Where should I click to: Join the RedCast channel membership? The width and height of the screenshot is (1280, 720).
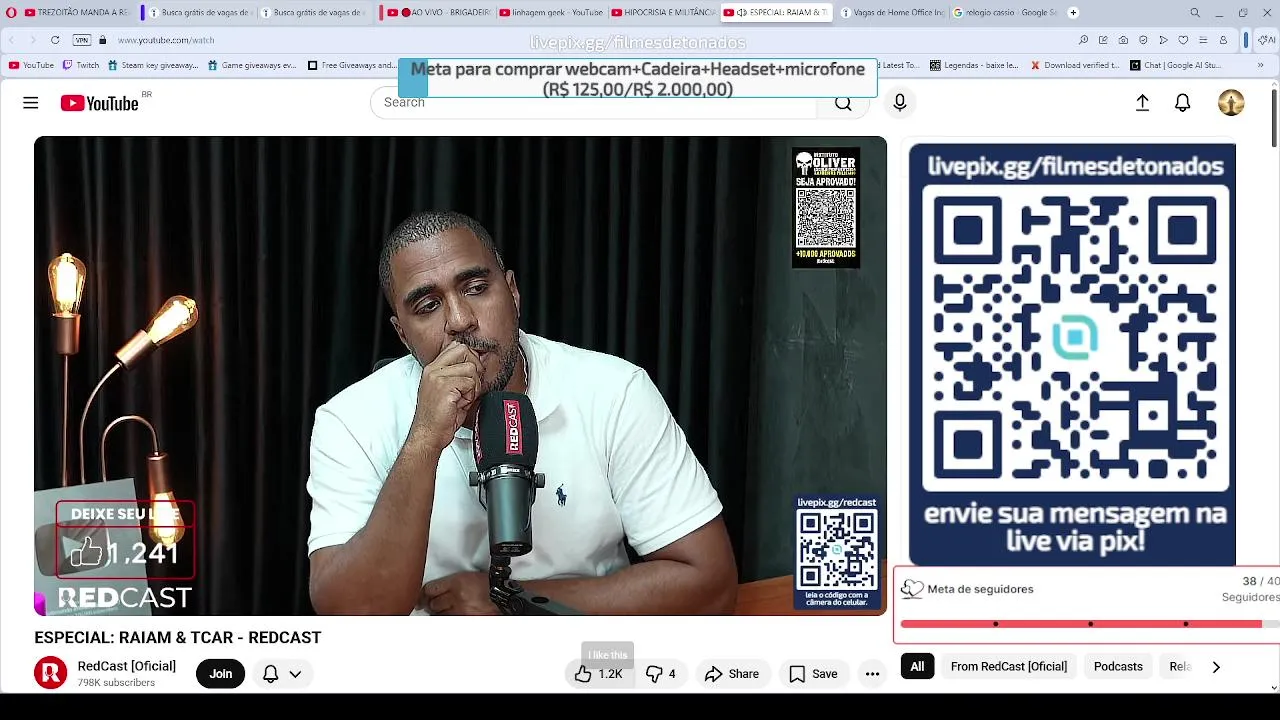pos(220,674)
